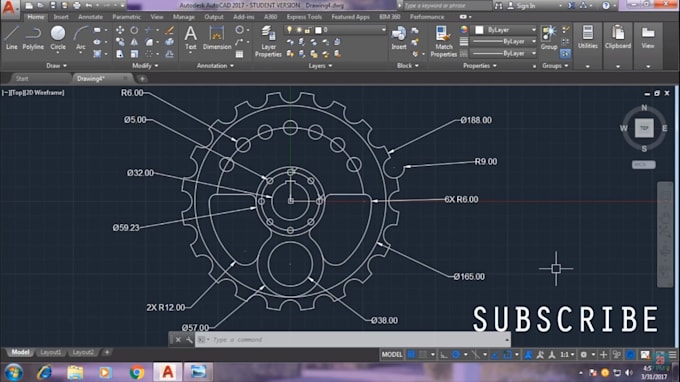
Task: Open the Parametric ribbon tab
Action: [x=126, y=17]
